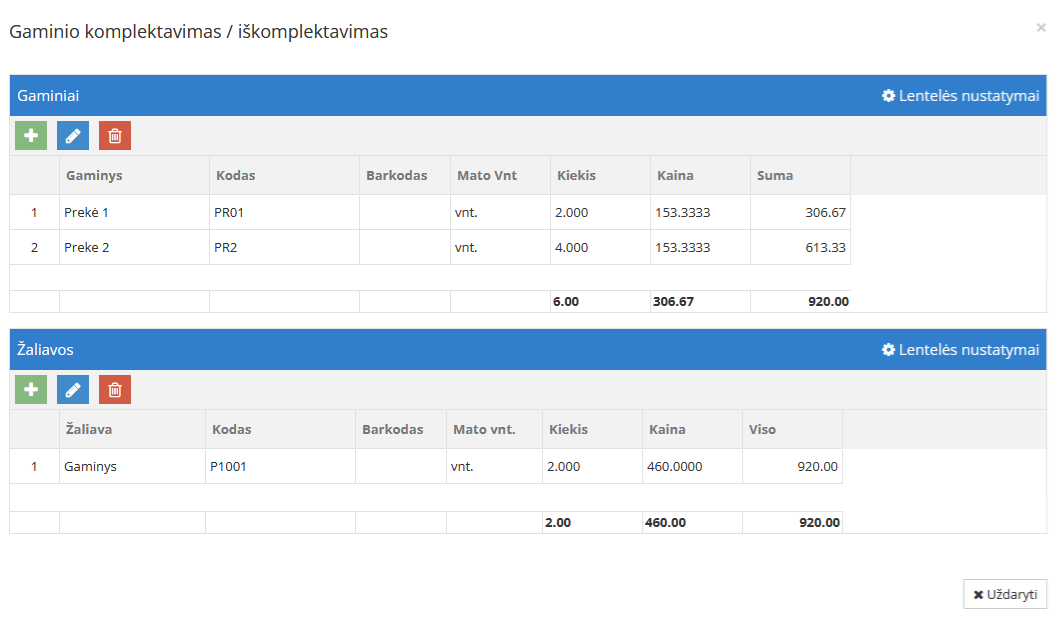Click the red trash icon in Žaliavos
1062x618 pixels.
[115, 390]
